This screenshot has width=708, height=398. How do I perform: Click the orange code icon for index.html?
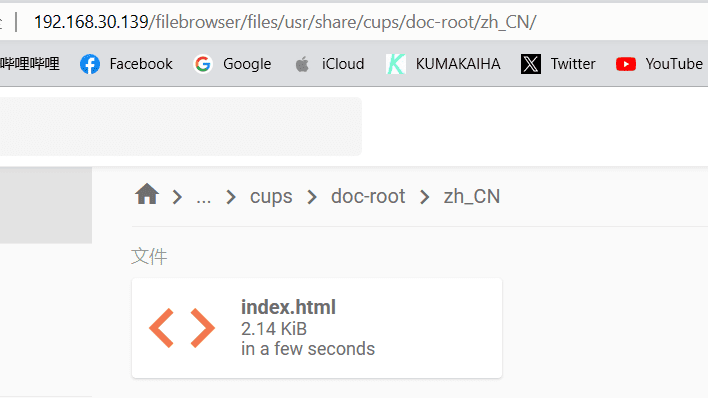click(182, 328)
